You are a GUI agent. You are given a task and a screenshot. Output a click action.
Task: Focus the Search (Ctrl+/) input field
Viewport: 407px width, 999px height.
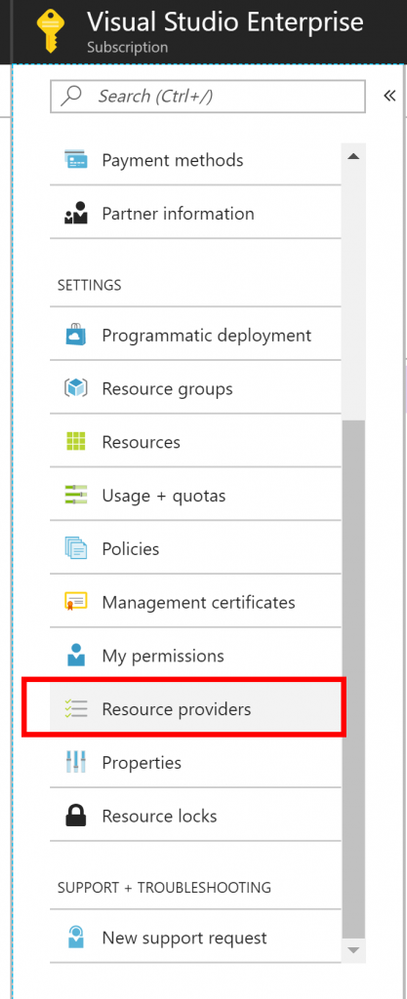pos(208,96)
